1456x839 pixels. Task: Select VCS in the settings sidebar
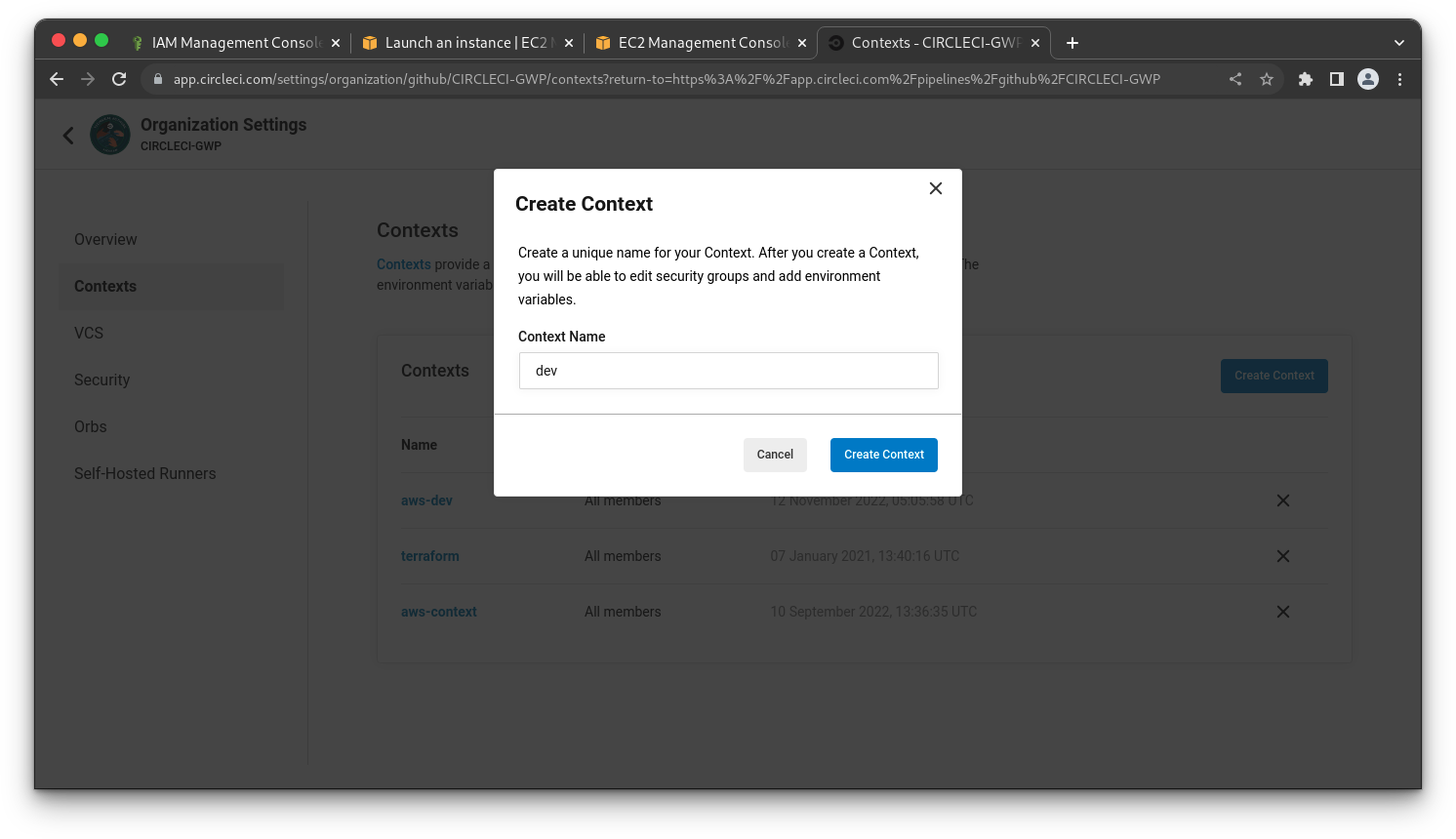pos(89,333)
